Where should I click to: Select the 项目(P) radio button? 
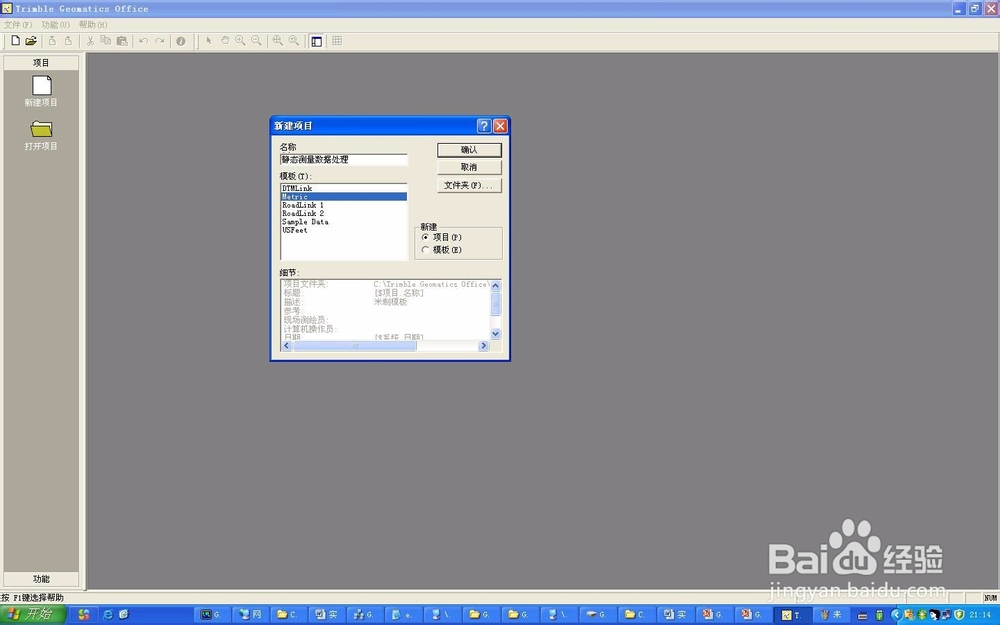click(x=425, y=237)
